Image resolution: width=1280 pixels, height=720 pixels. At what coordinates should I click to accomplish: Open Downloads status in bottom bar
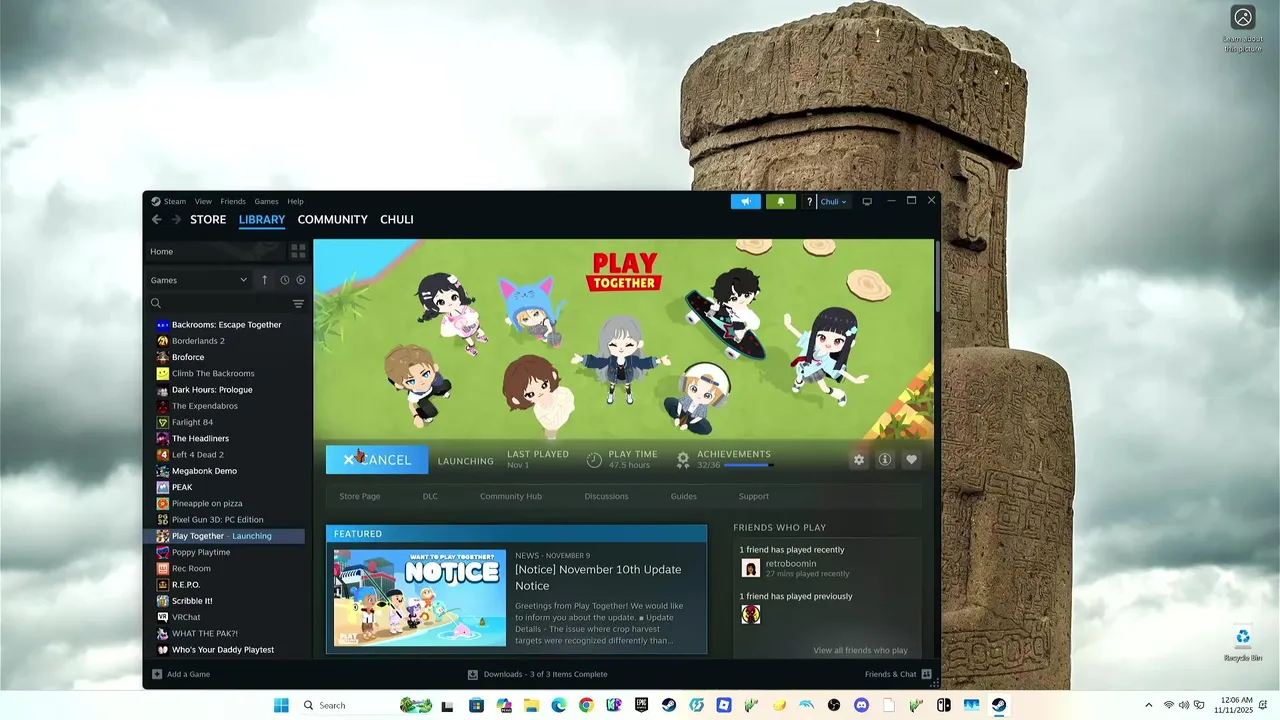(x=538, y=674)
